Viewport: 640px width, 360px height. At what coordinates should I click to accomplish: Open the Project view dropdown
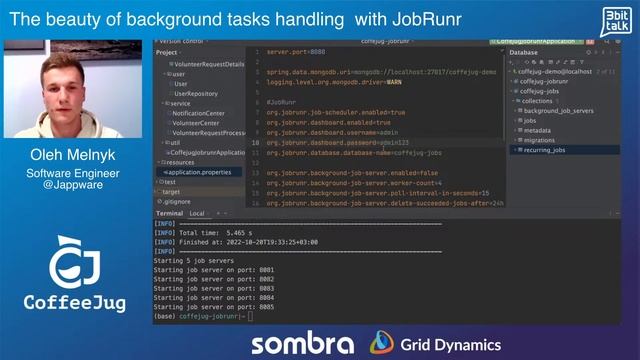coord(169,53)
